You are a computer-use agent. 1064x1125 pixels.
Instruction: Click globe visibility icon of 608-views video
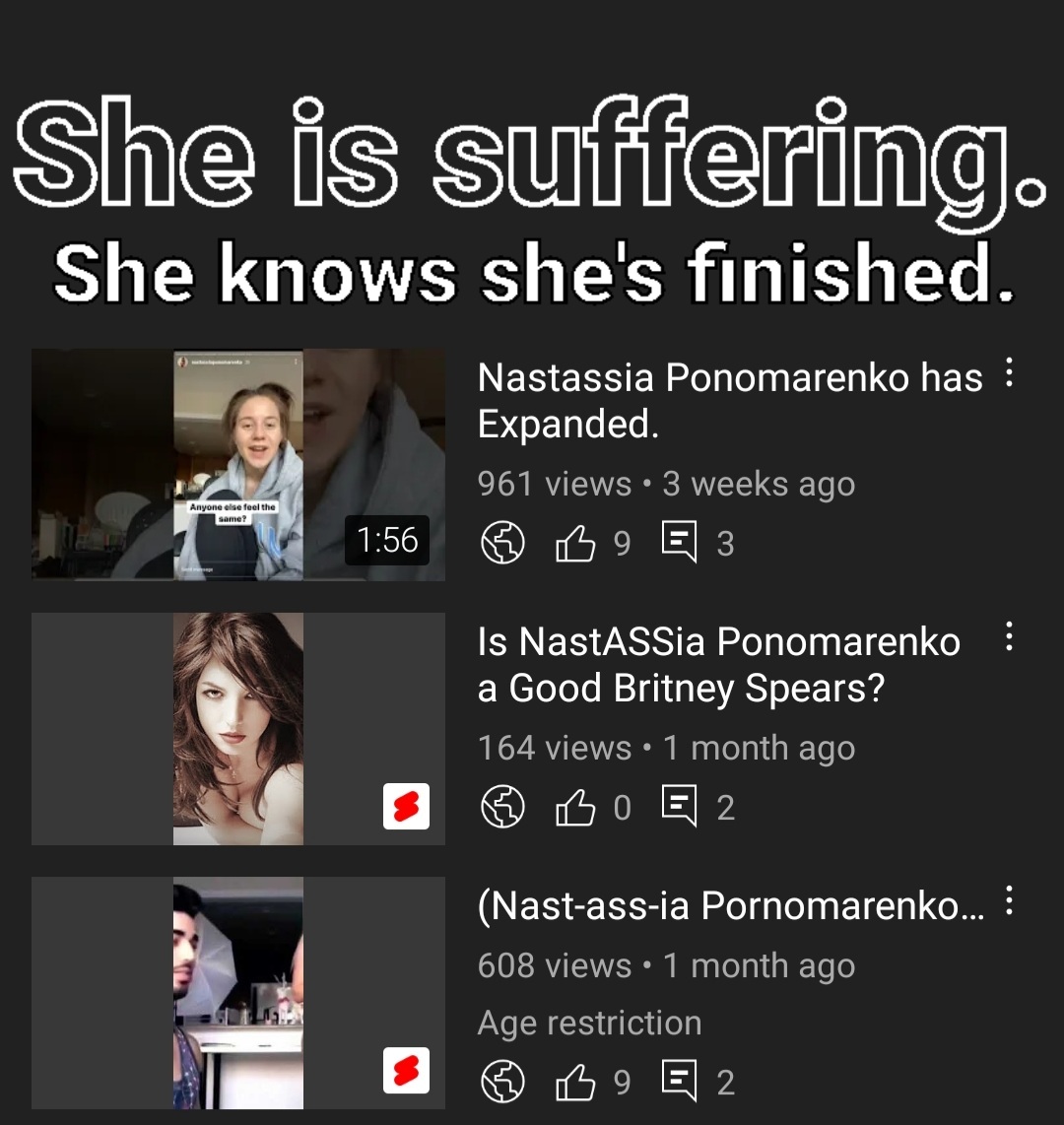pos(502,1082)
